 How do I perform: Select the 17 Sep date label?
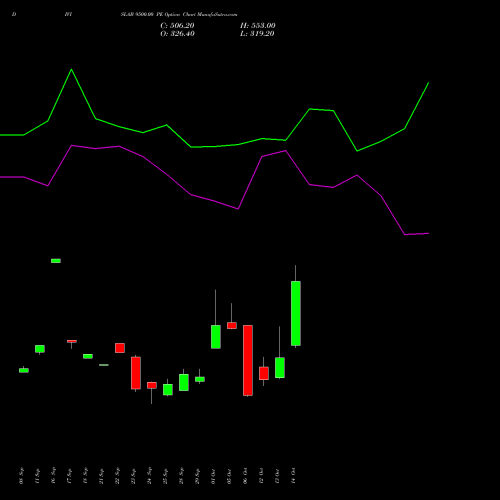70,476
